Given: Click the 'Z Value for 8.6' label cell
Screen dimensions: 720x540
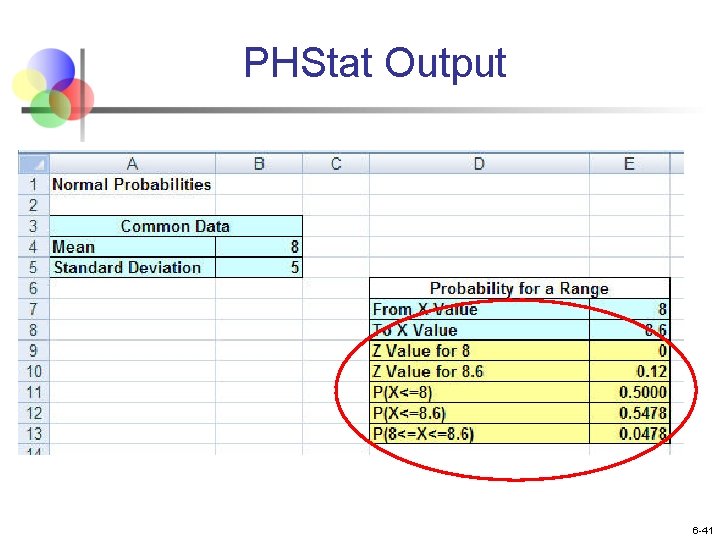Looking at the screenshot, I should pos(479,371).
